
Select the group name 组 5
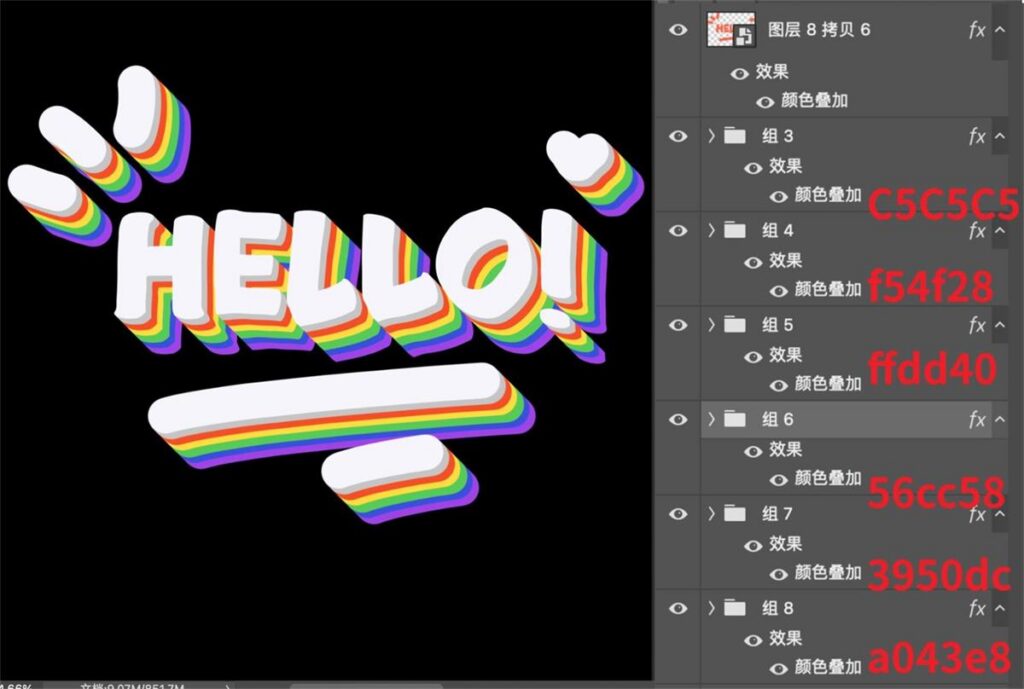click(x=777, y=325)
